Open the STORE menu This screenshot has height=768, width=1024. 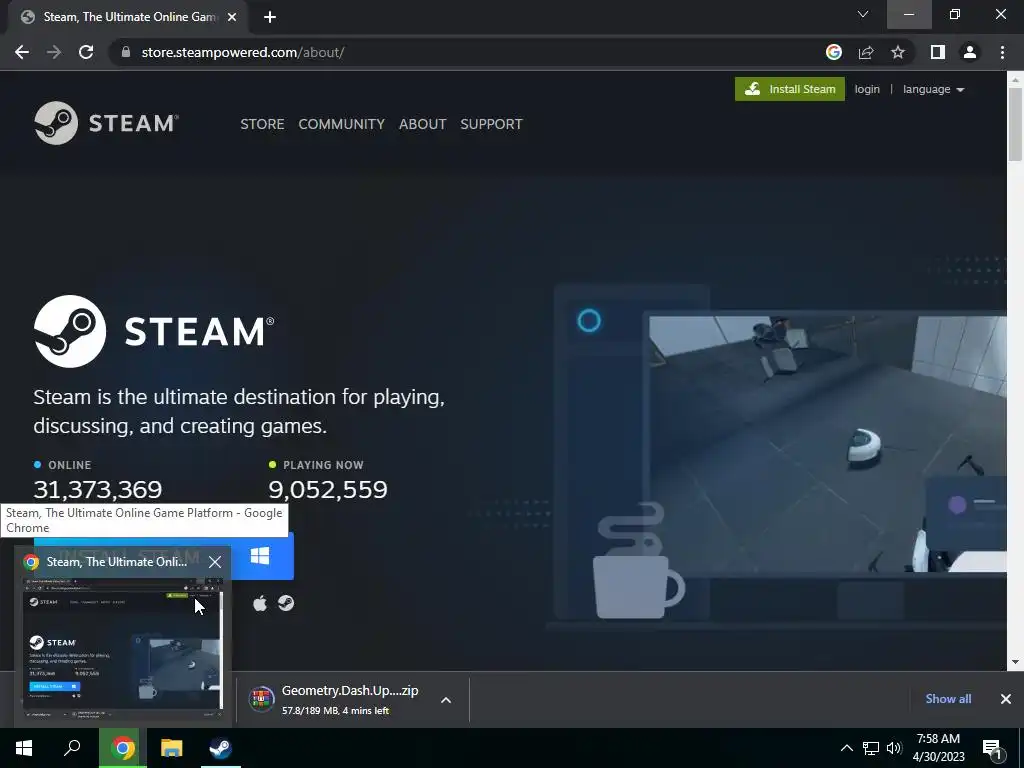(x=262, y=124)
